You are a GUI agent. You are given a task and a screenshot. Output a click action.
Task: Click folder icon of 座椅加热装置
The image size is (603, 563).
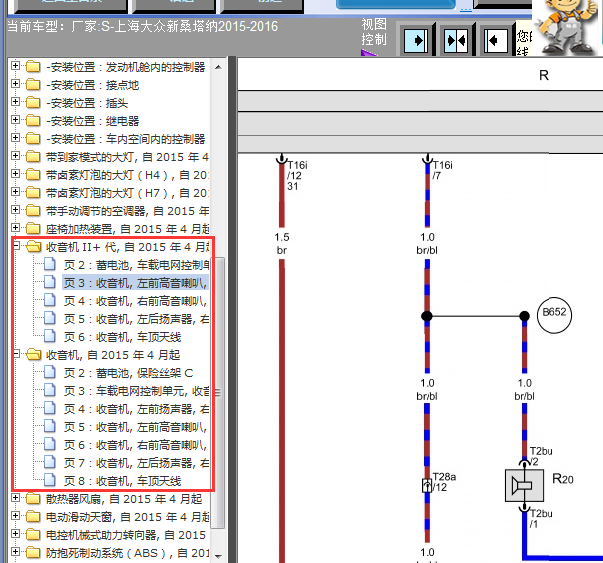[33, 228]
